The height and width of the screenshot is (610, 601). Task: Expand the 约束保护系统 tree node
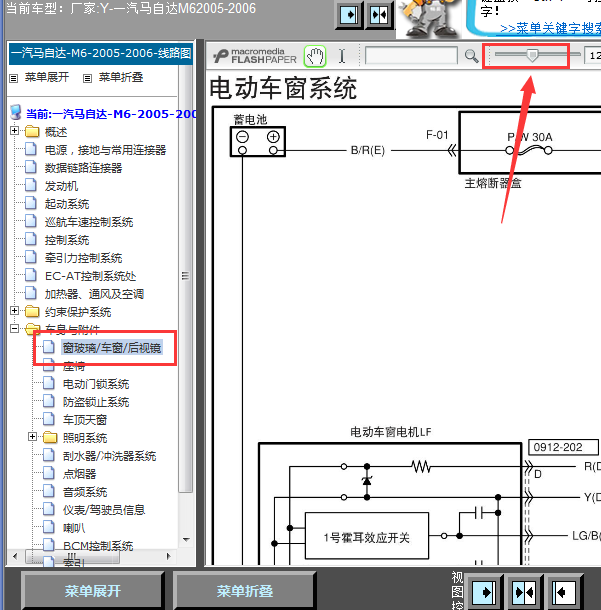point(14,310)
